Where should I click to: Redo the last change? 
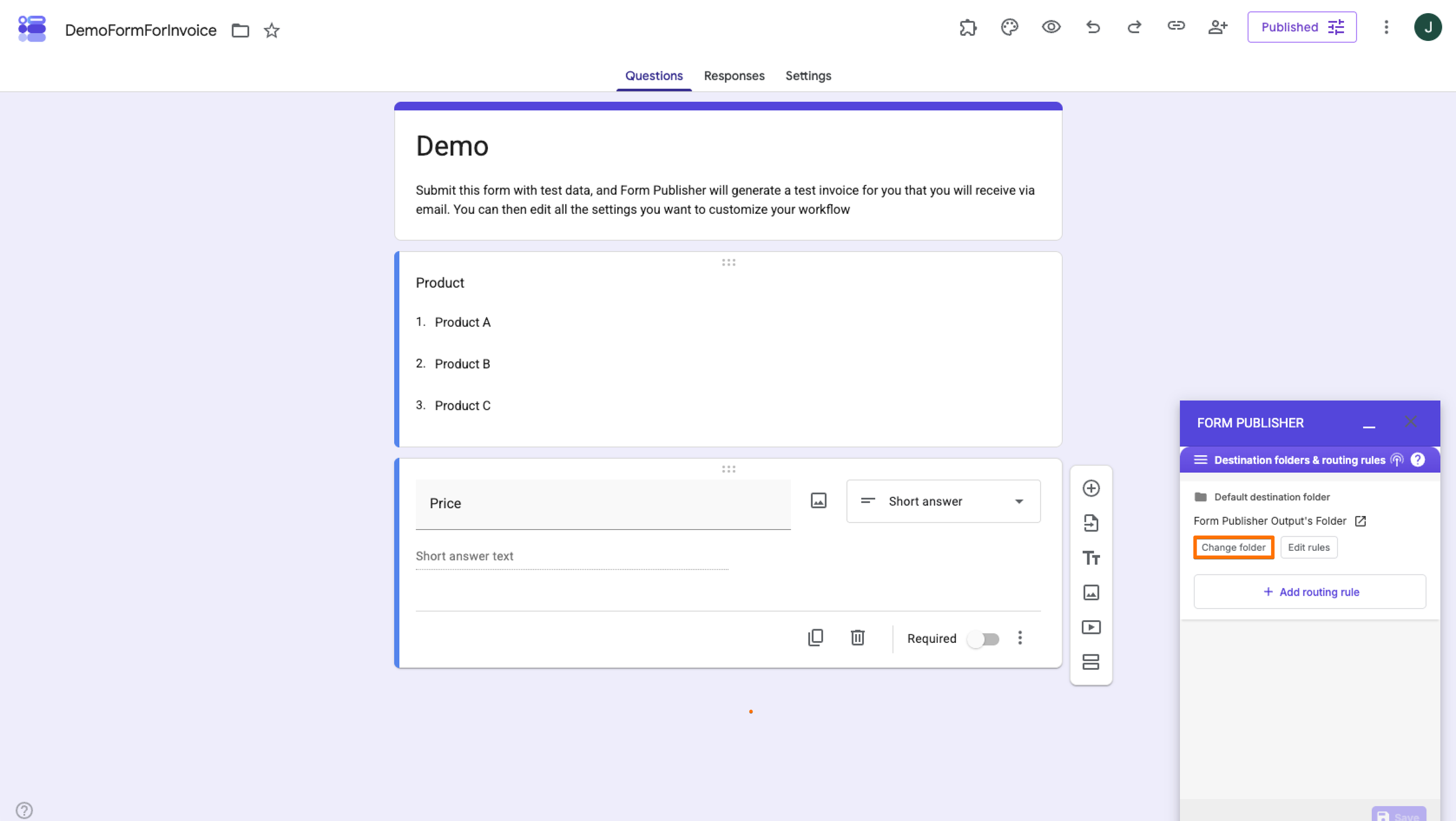[x=1135, y=27]
